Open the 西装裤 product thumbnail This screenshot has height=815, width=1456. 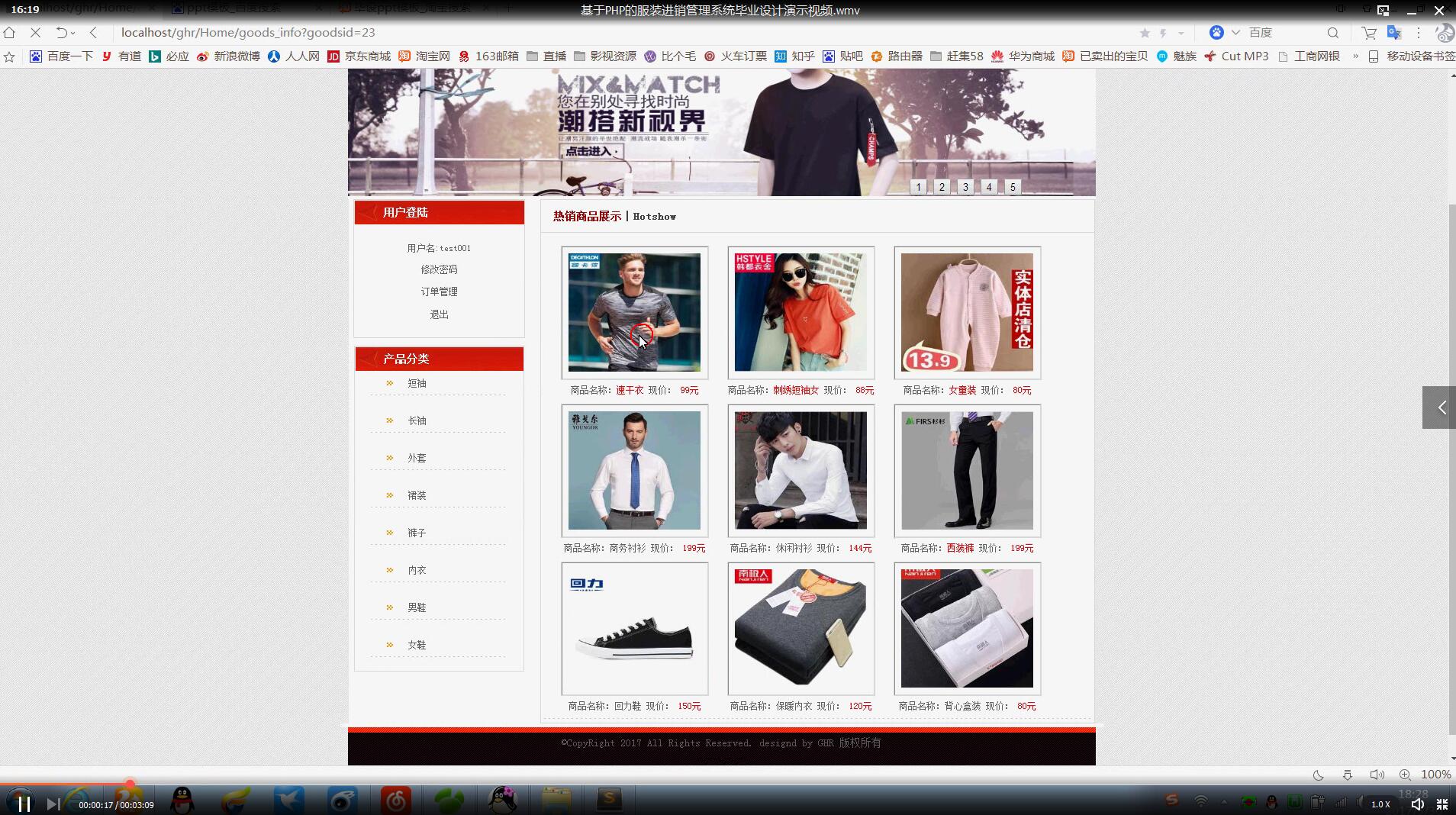[x=968, y=471]
